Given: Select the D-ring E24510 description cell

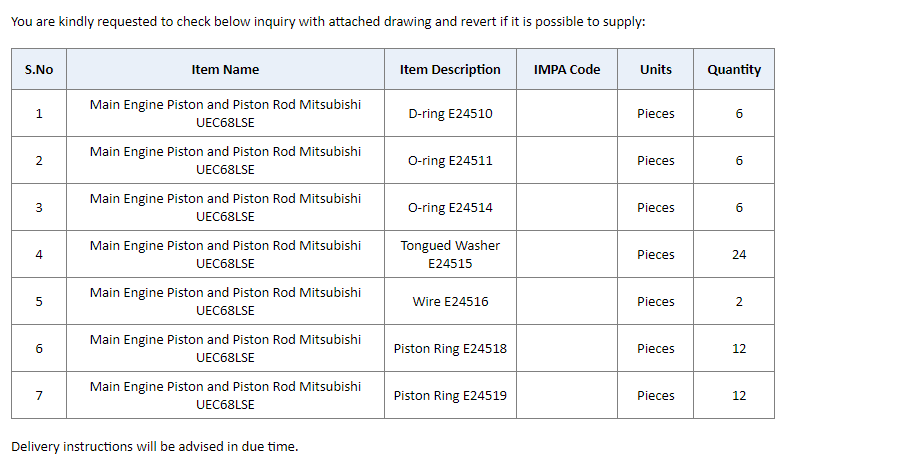Looking at the screenshot, I should pos(450,113).
